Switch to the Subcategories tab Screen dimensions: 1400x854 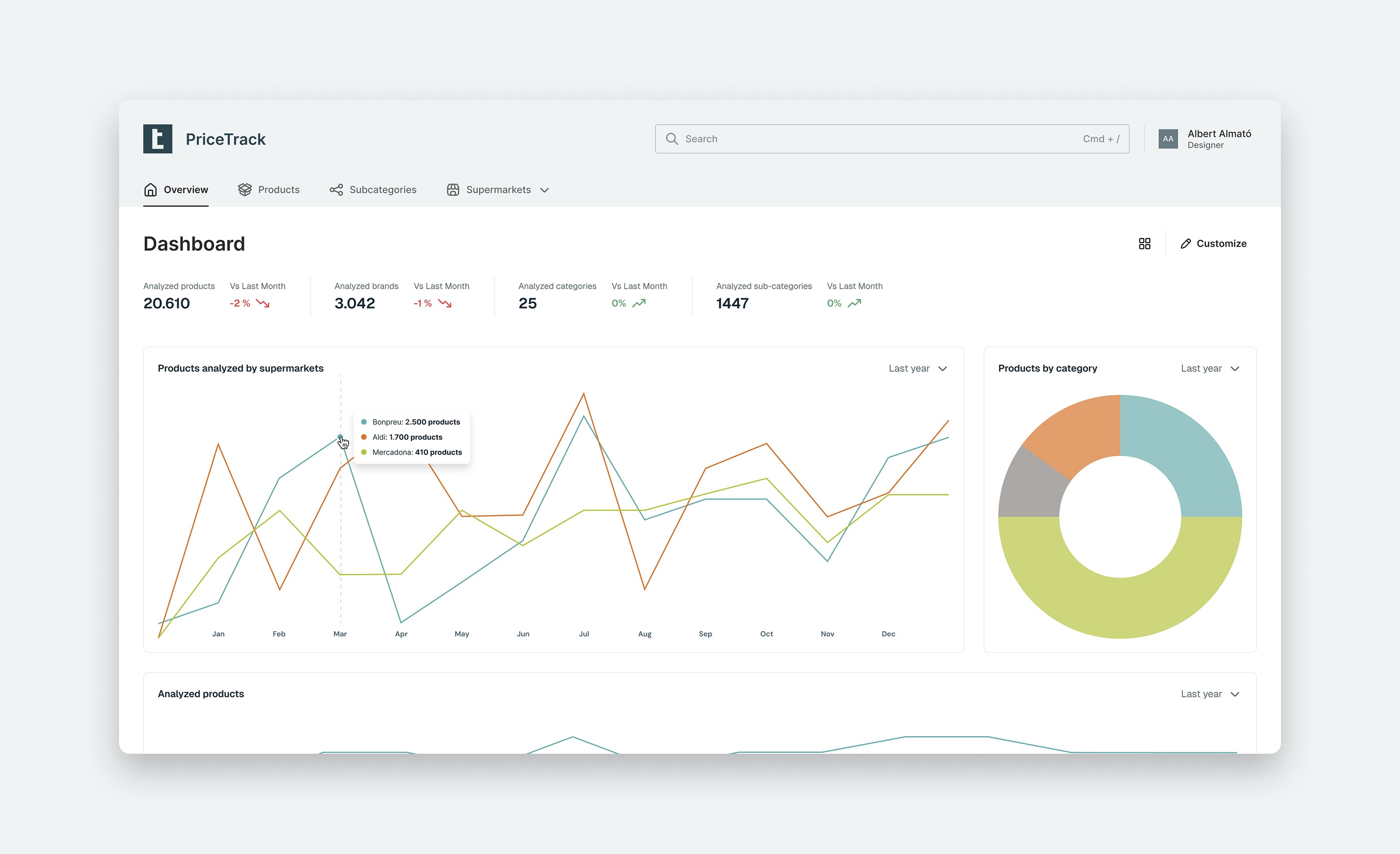[382, 189]
